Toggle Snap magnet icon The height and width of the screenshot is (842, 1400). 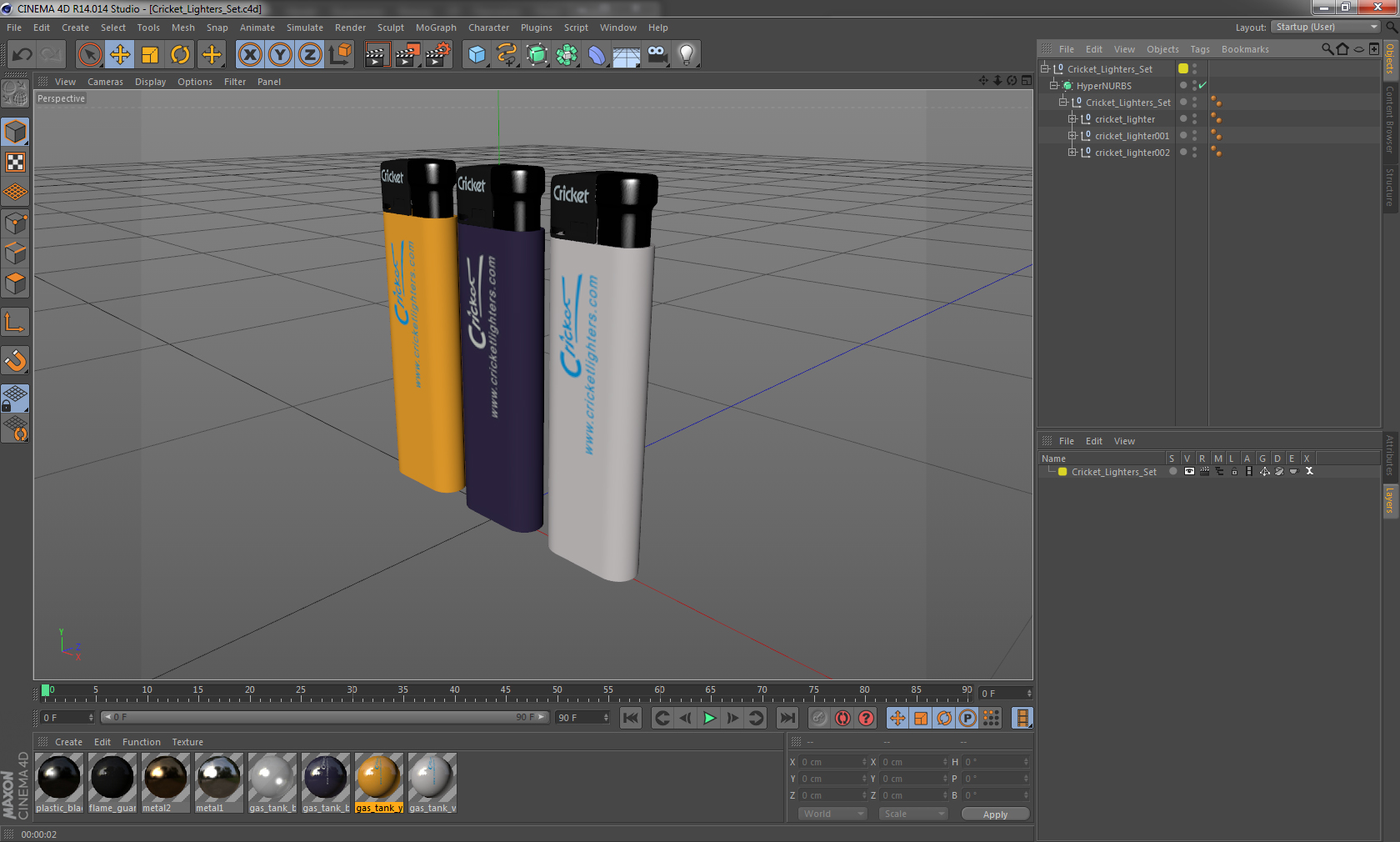click(15, 360)
